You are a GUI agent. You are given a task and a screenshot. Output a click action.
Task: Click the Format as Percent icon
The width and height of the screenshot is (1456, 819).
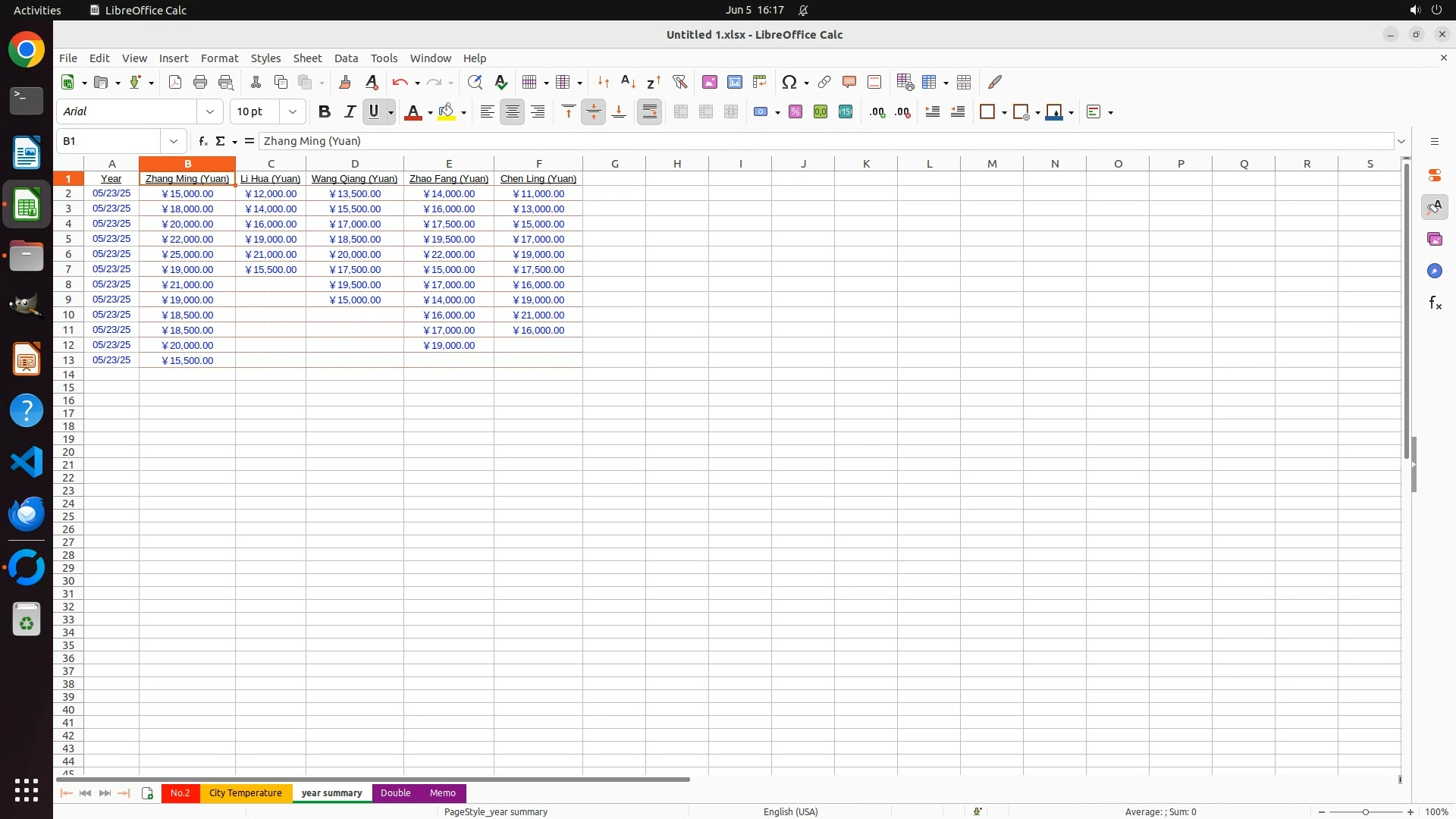pos(795,111)
